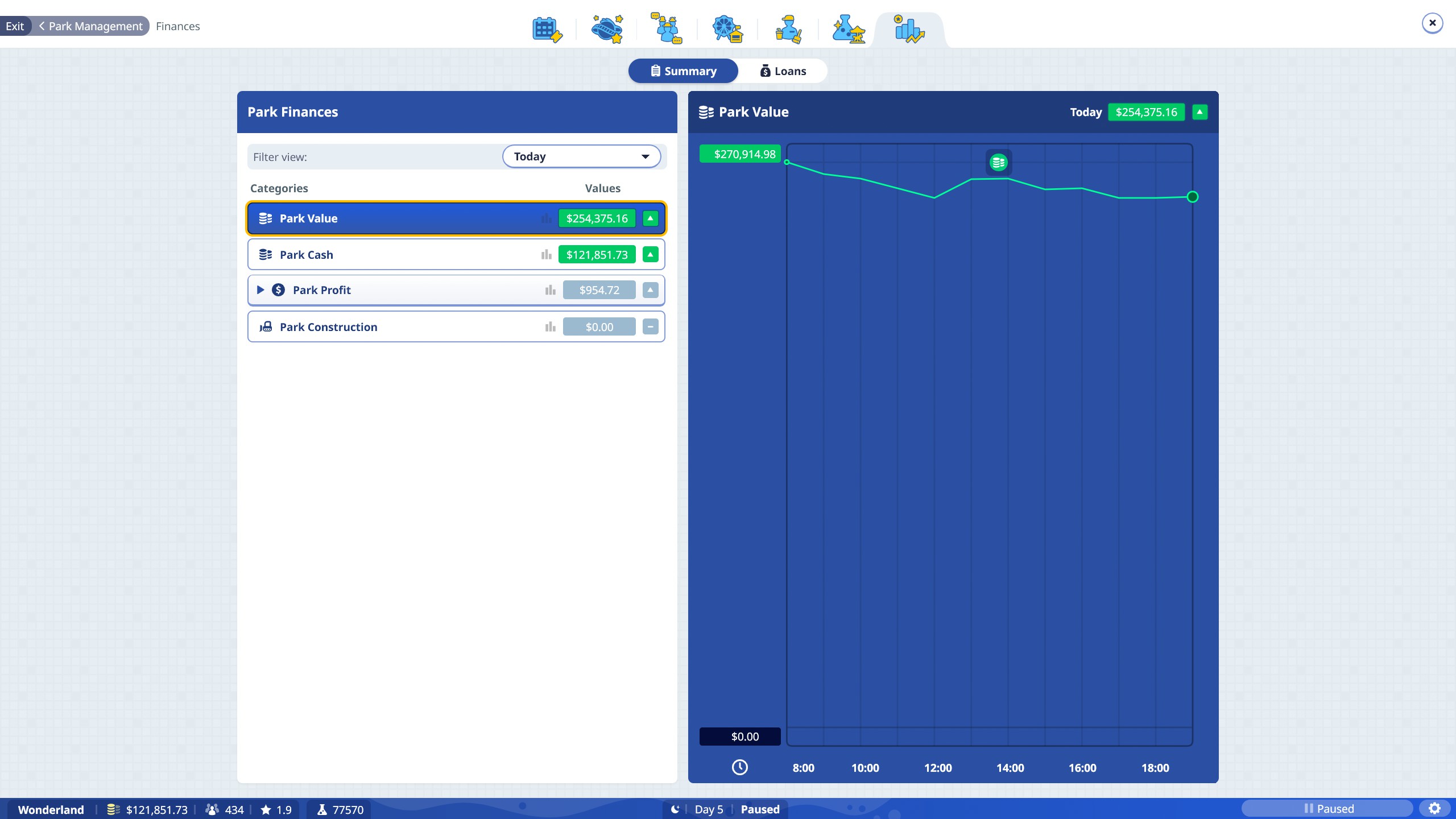Image resolution: width=1456 pixels, height=819 pixels.
Task: Click the 18:00 time axis label
Action: 1155,768
